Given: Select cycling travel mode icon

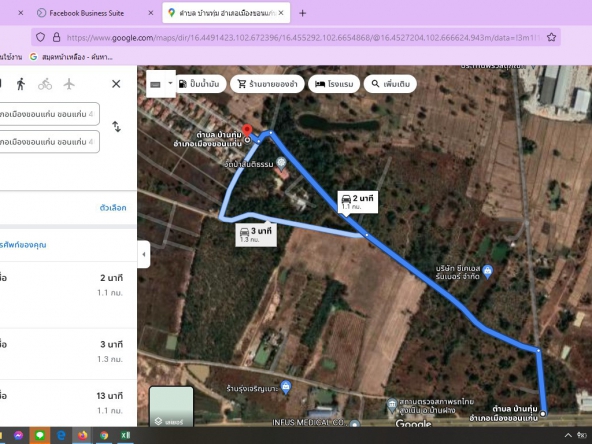Looking at the screenshot, I should click(45, 84).
